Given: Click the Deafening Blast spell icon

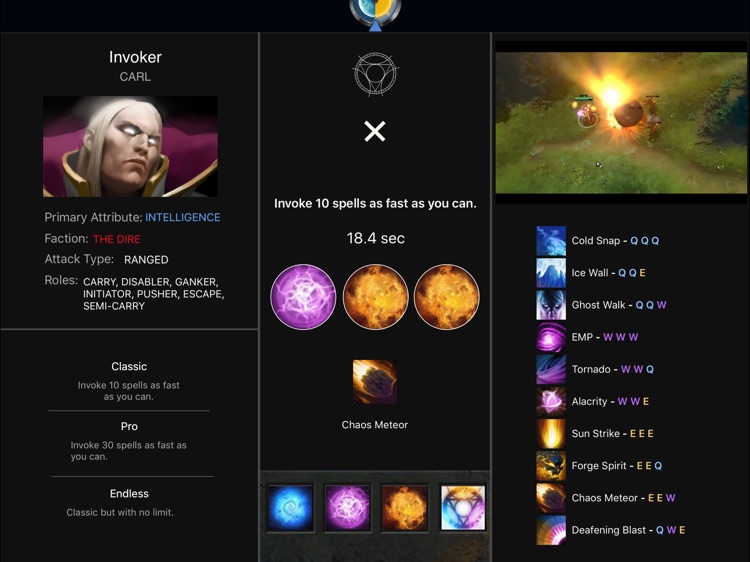Looking at the screenshot, I should 551,530.
